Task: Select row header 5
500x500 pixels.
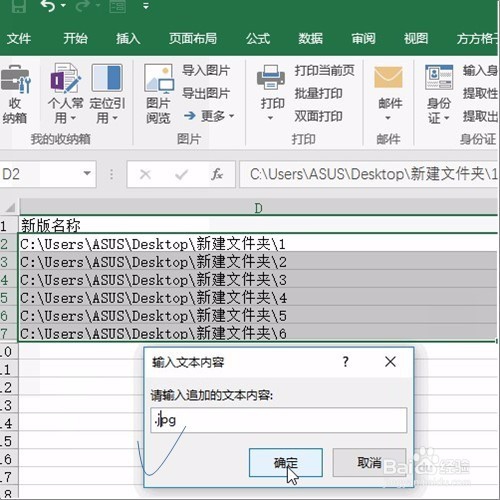Action: point(8,298)
